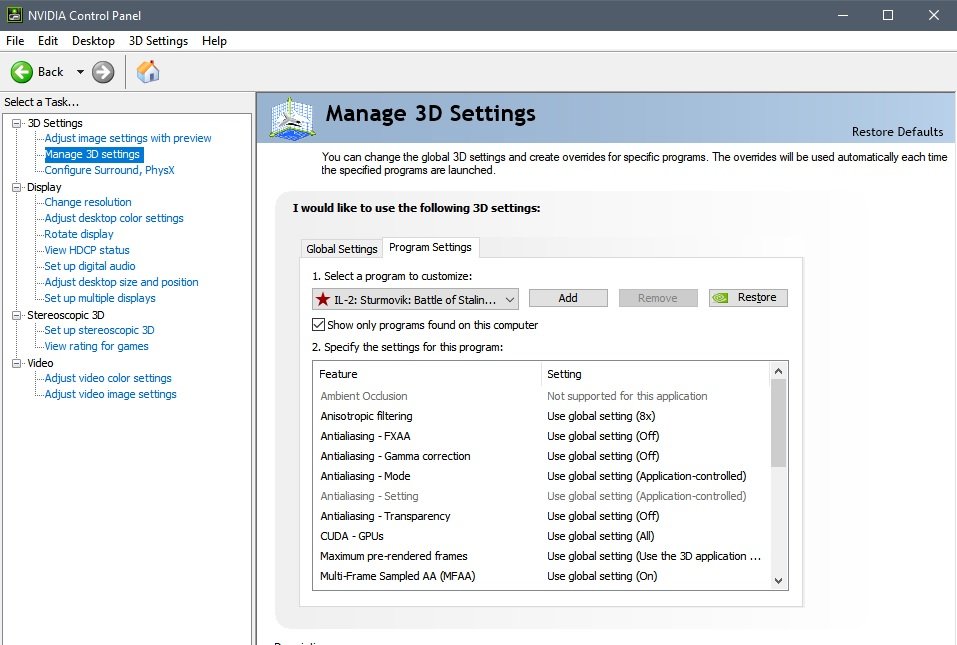Open the 3D Settings menu
The image size is (957, 645).
click(x=158, y=41)
